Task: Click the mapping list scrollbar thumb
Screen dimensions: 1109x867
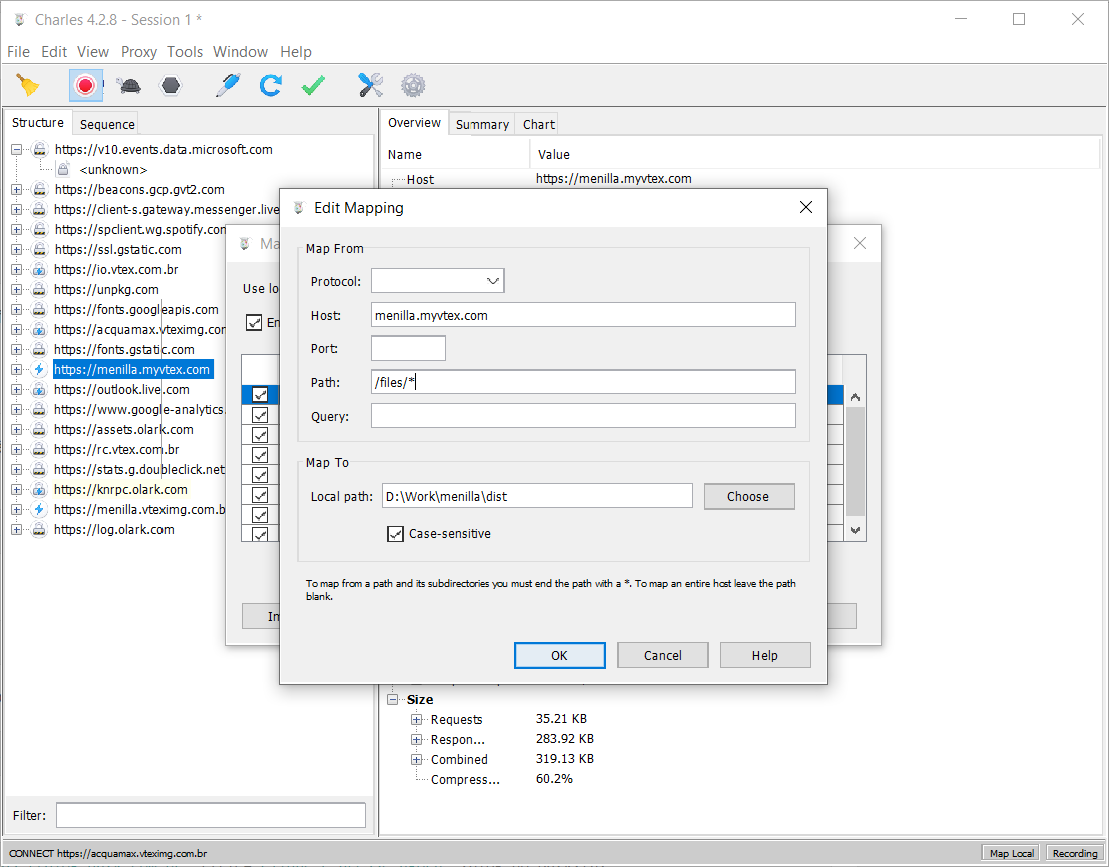Action: [x=856, y=461]
